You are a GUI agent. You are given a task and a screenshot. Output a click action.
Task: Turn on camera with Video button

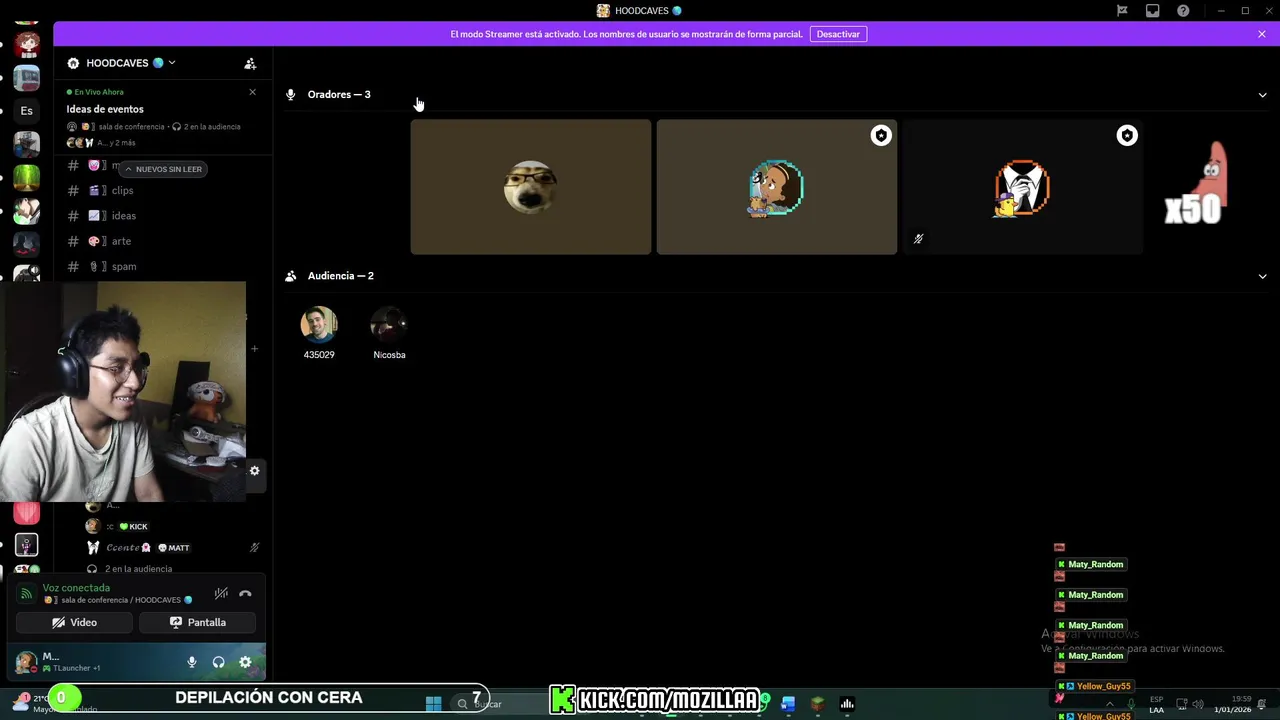pyautogui.click(x=74, y=622)
